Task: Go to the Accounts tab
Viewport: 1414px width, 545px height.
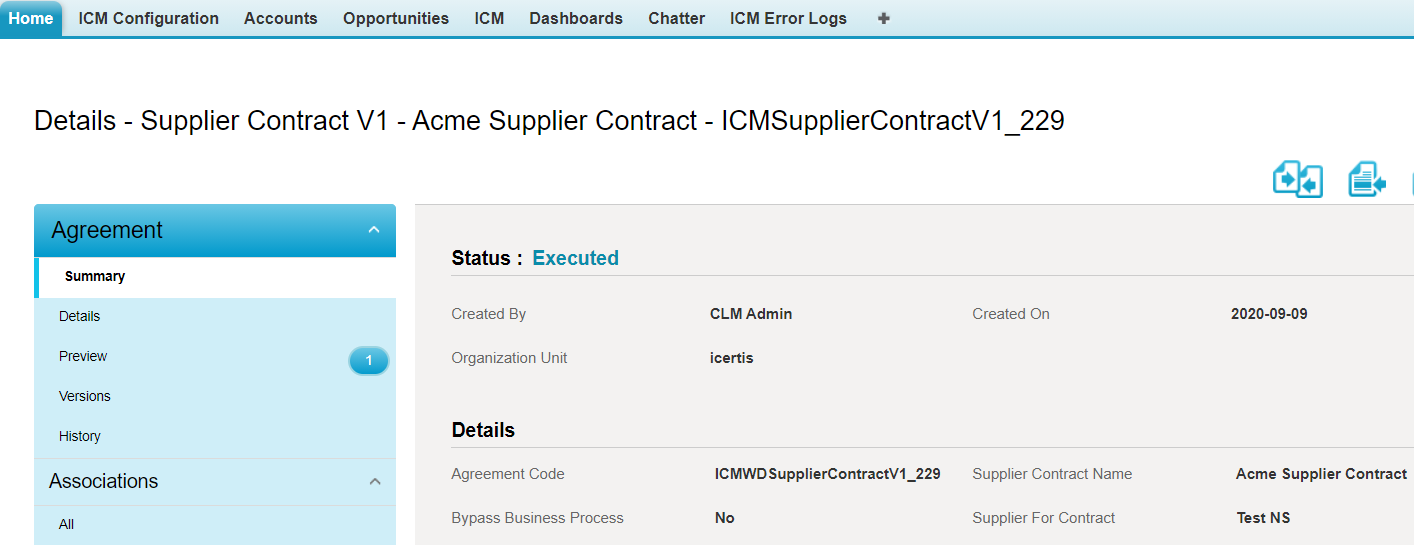Action: (280, 18)
